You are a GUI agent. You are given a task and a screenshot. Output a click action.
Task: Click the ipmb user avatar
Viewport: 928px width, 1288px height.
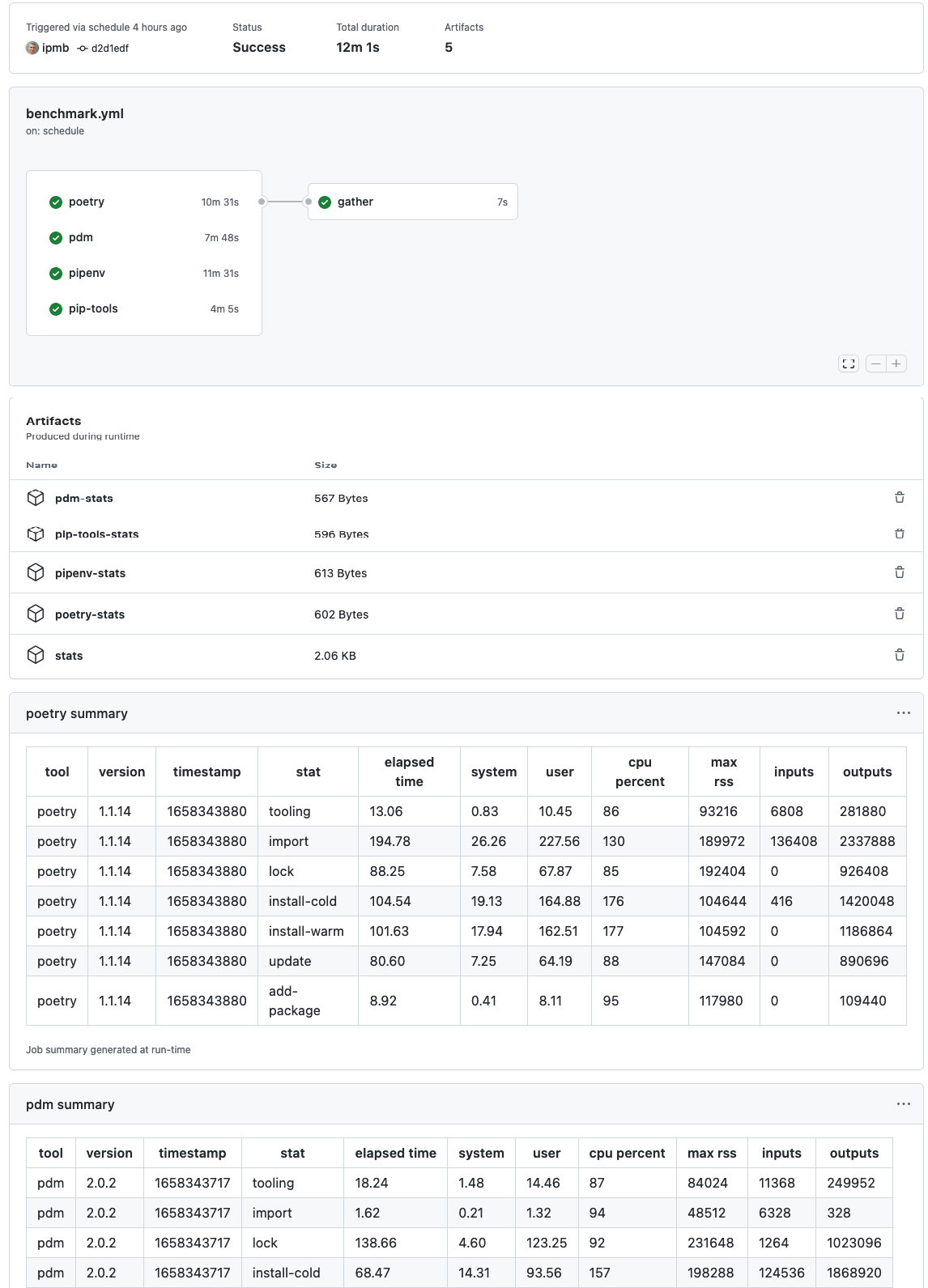pyautogui.click(x=32, y=48)
